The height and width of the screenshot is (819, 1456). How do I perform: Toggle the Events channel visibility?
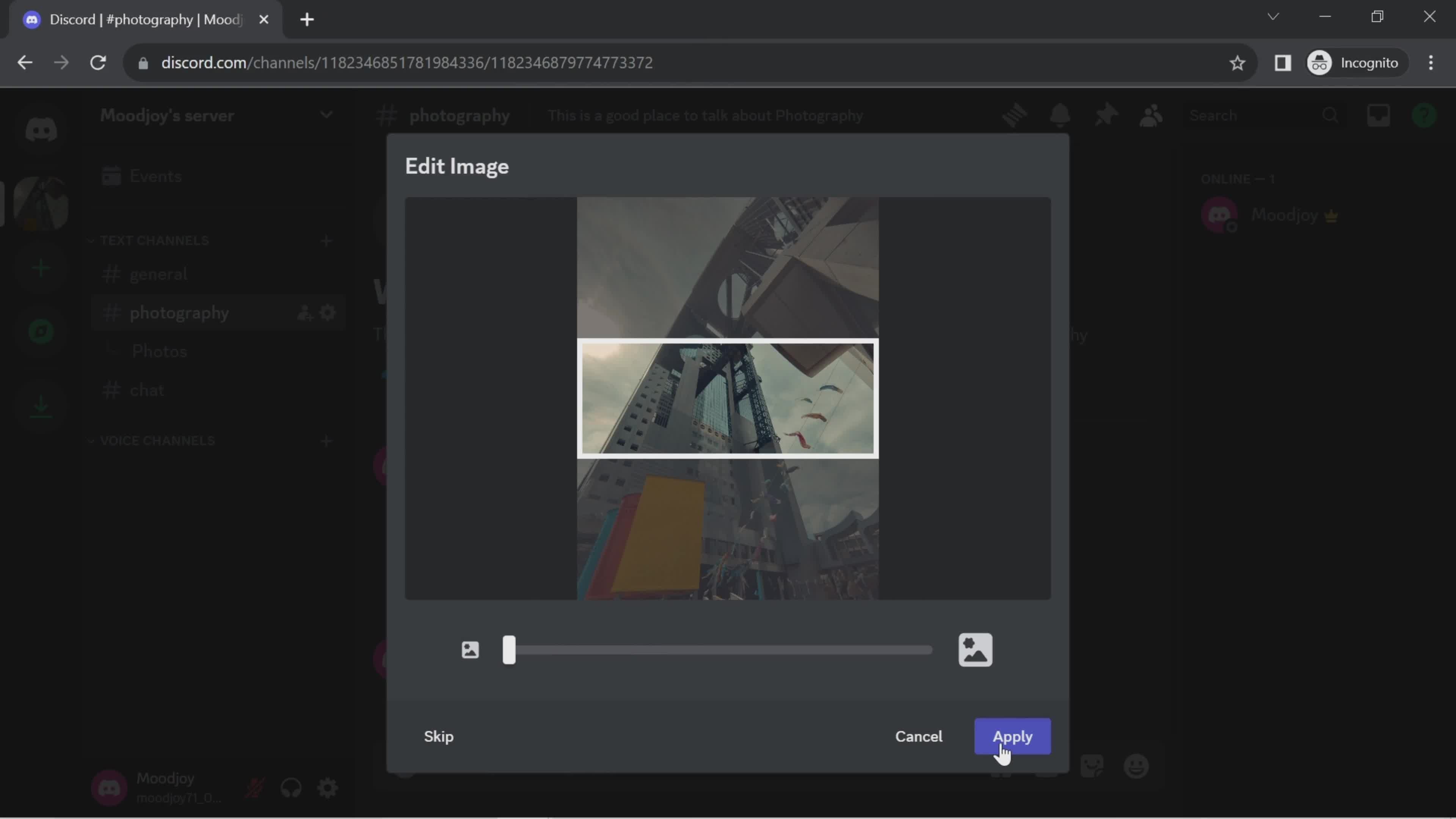155,175
